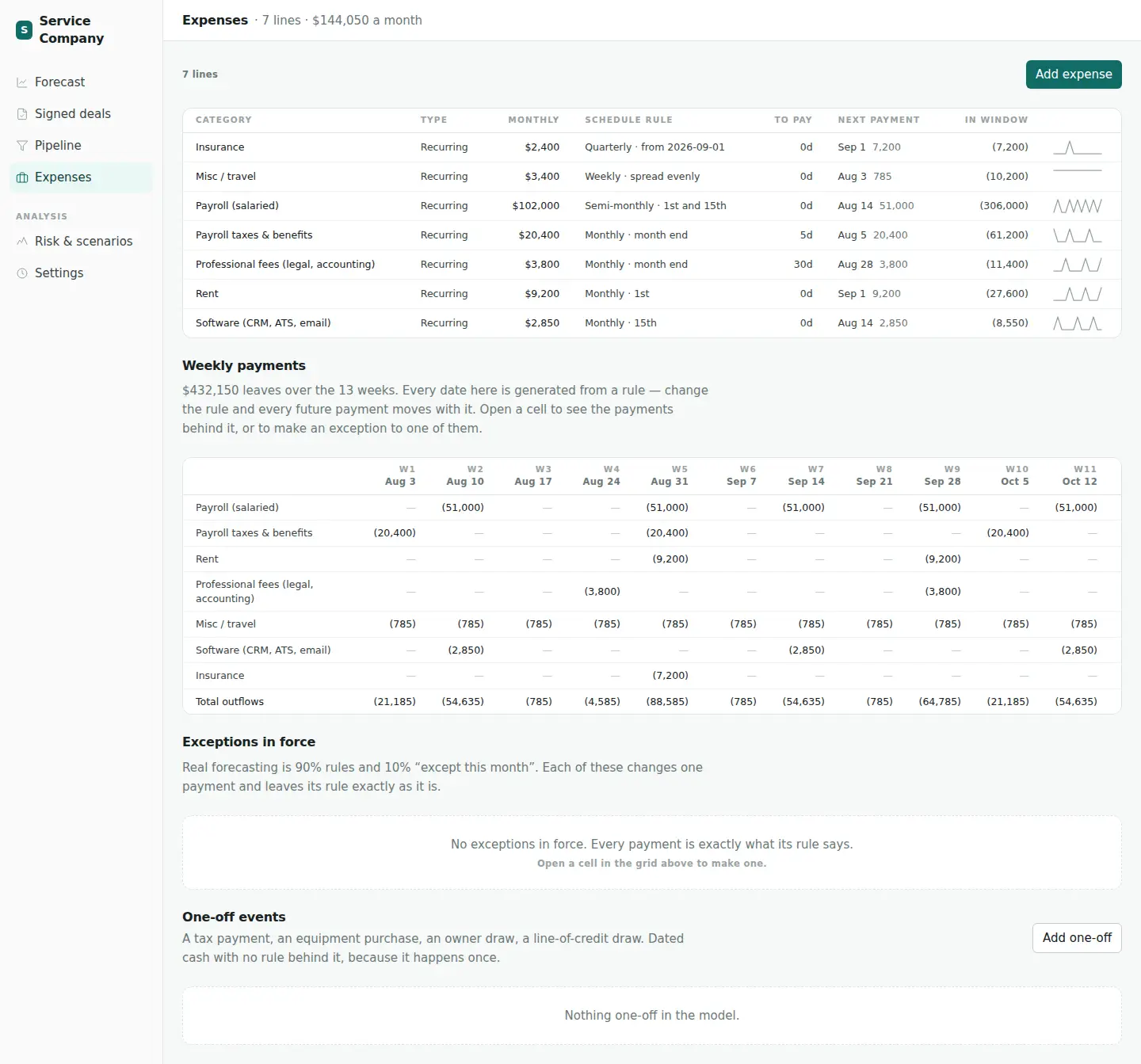Click the Forecast chart icon in sidebar

(22, 82)
